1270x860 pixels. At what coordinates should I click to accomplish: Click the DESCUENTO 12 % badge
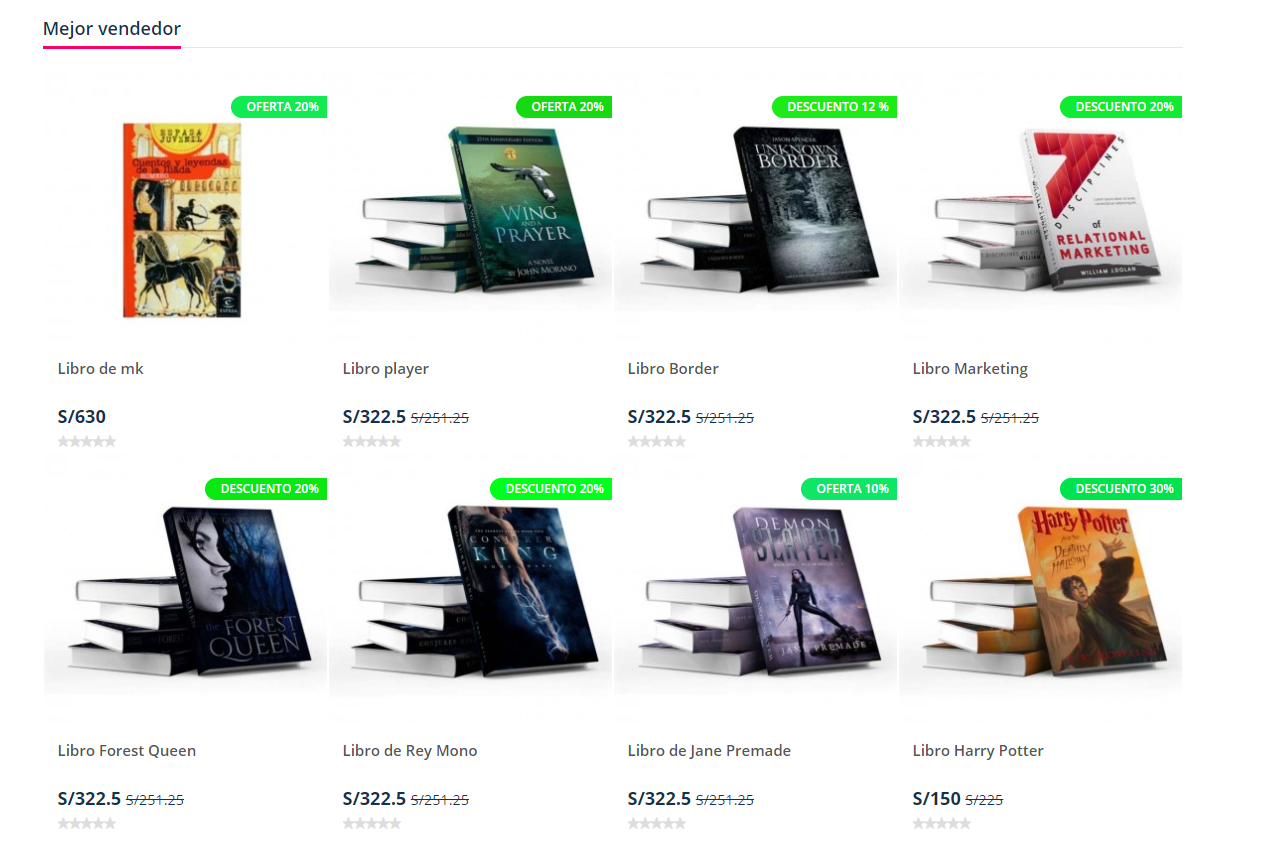pyautogui.click(x=835, y=107)
